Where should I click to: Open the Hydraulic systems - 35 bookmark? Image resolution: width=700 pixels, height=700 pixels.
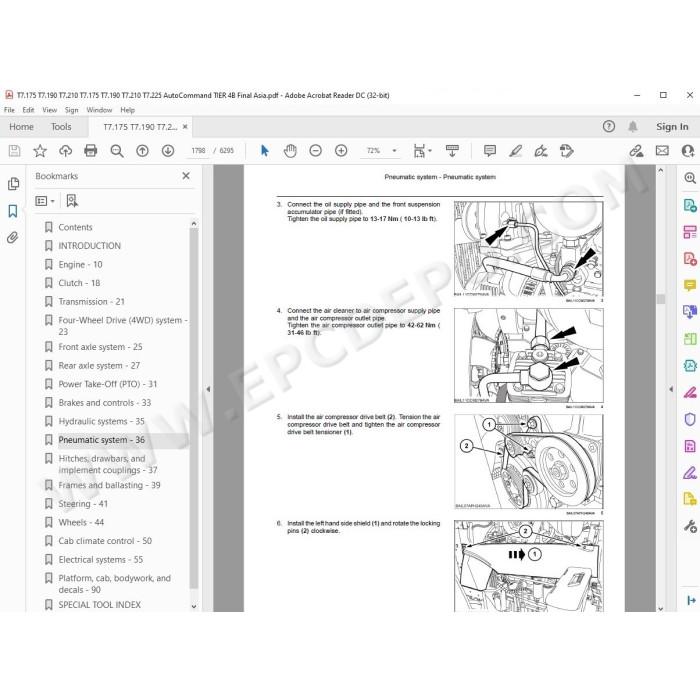(101, 421)
